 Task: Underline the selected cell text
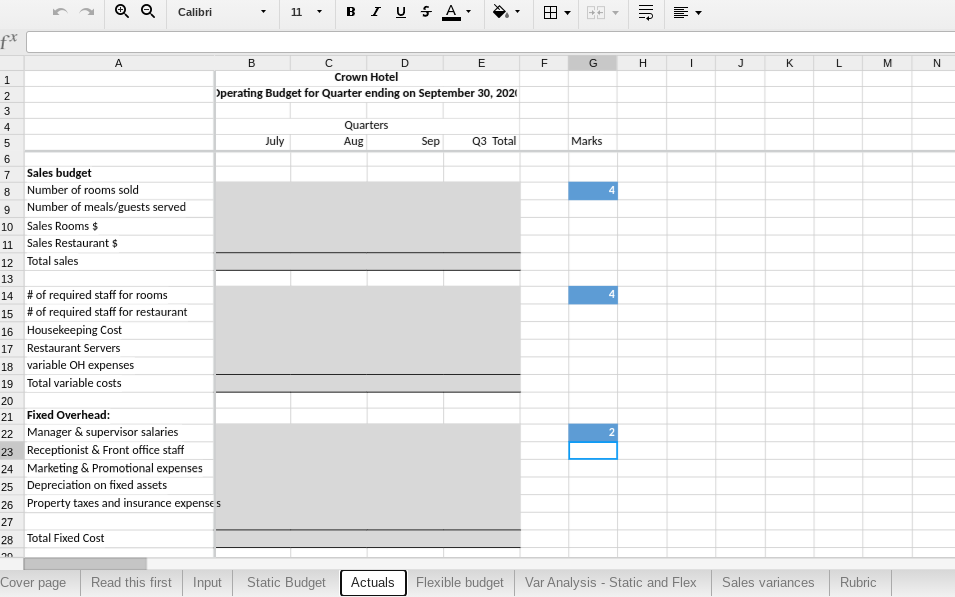tap(399, 12)
